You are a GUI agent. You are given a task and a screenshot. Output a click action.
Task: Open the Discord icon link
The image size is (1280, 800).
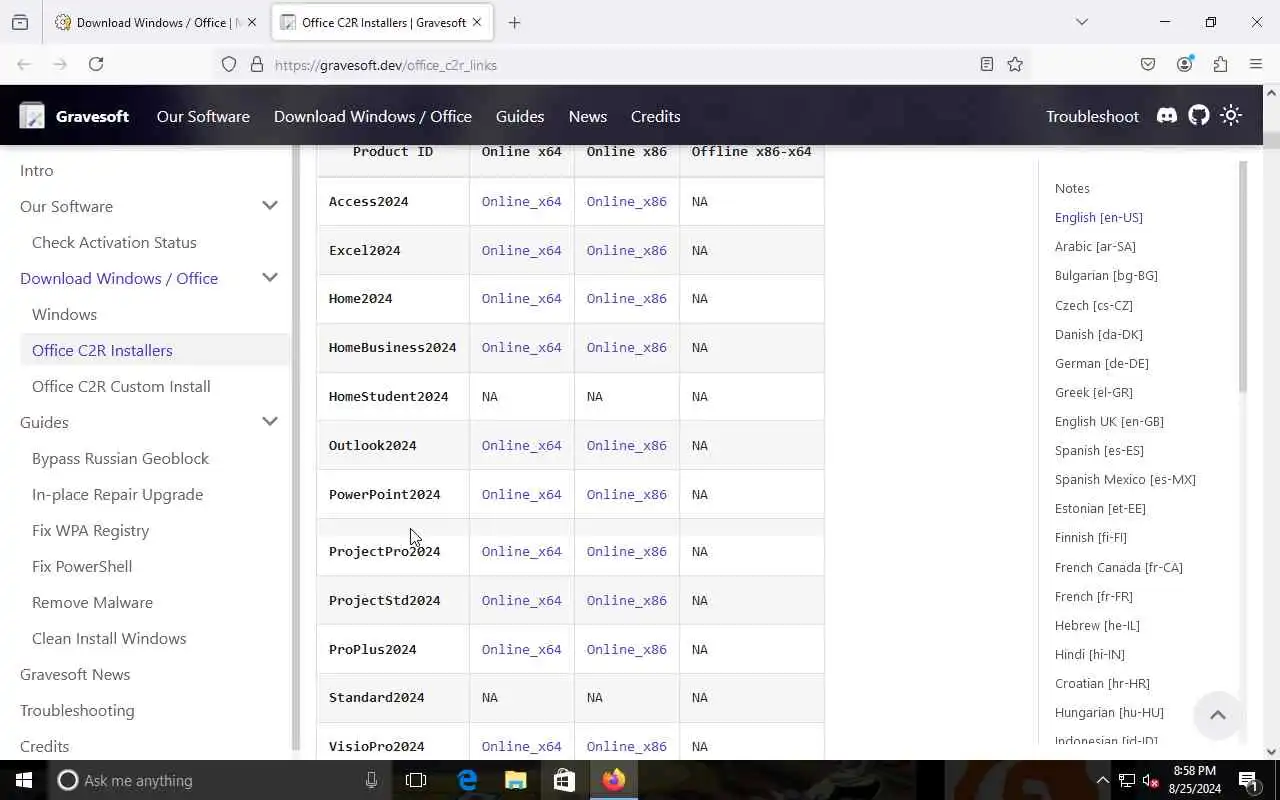1167,116
